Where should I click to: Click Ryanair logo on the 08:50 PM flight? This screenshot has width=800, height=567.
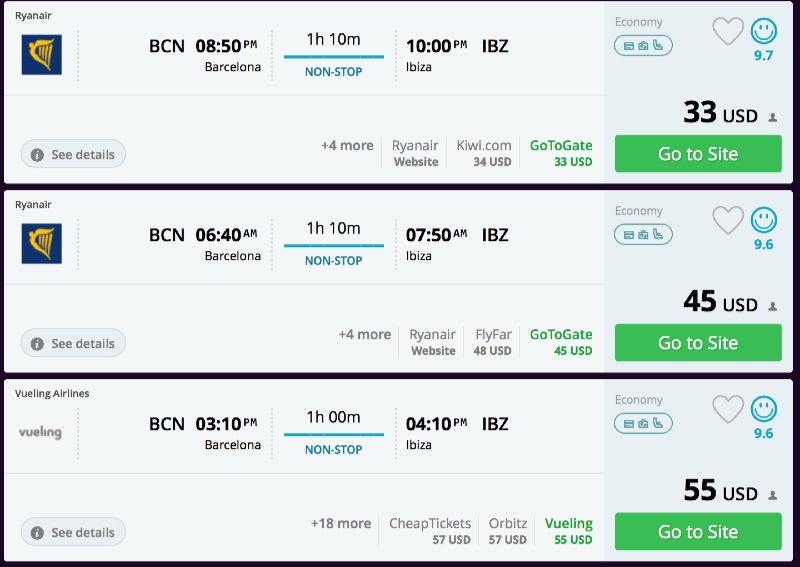pyautogui.click(x=41, y=55)
